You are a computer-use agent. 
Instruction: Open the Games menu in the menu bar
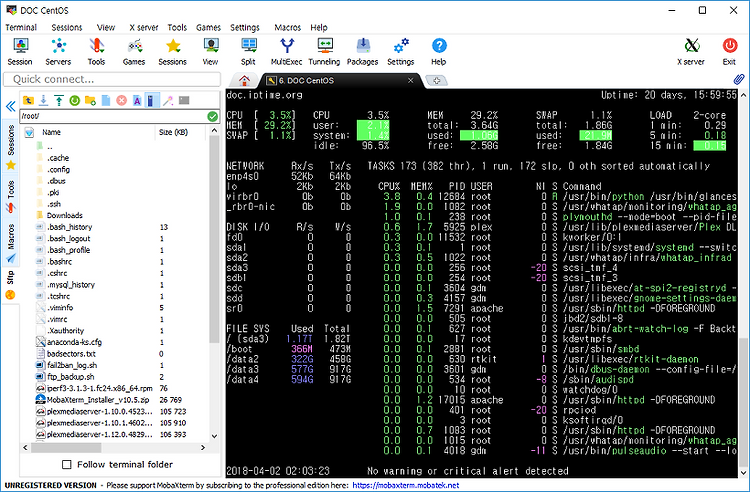point(208,27)
